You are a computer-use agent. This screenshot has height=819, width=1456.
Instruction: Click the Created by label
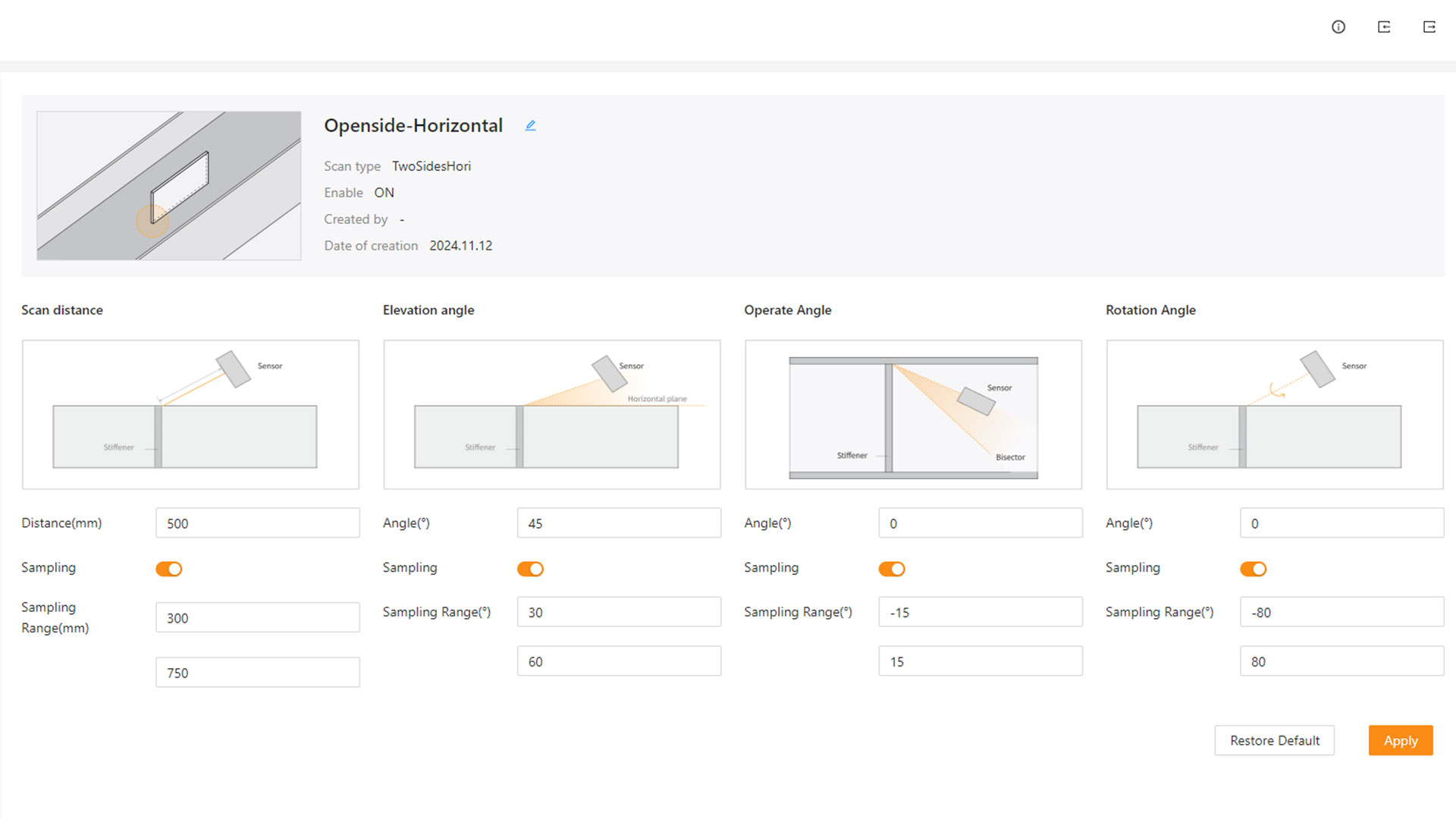tap(356, 219)
